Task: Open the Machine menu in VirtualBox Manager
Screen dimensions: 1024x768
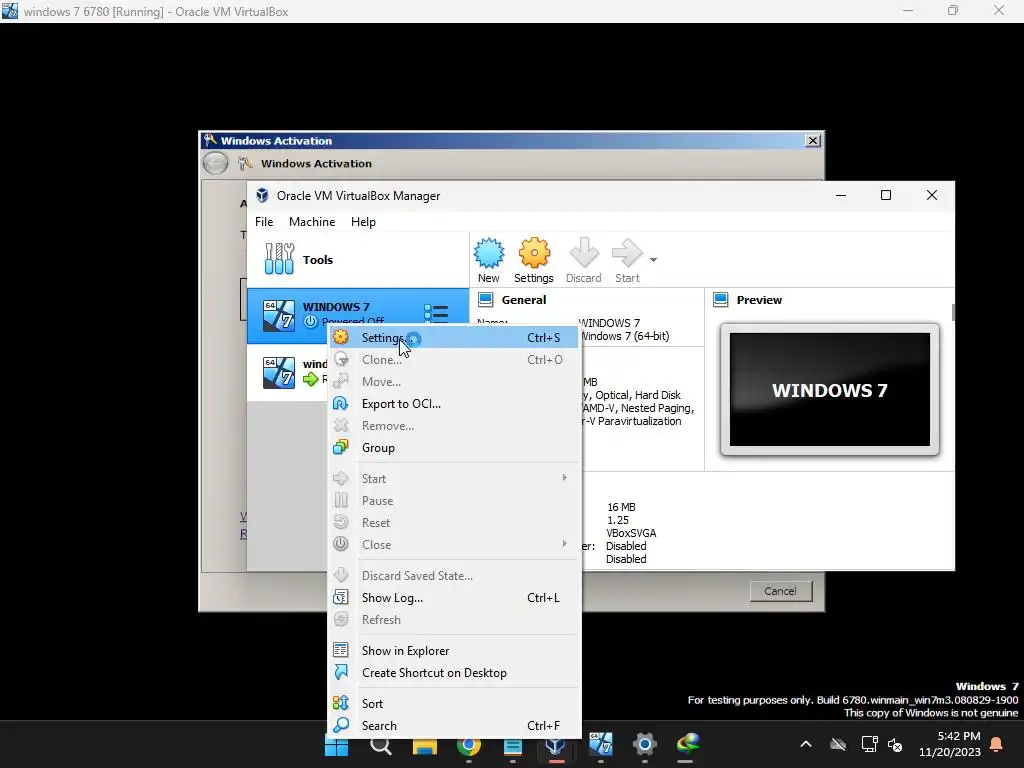Action: (x=312, y=222)
